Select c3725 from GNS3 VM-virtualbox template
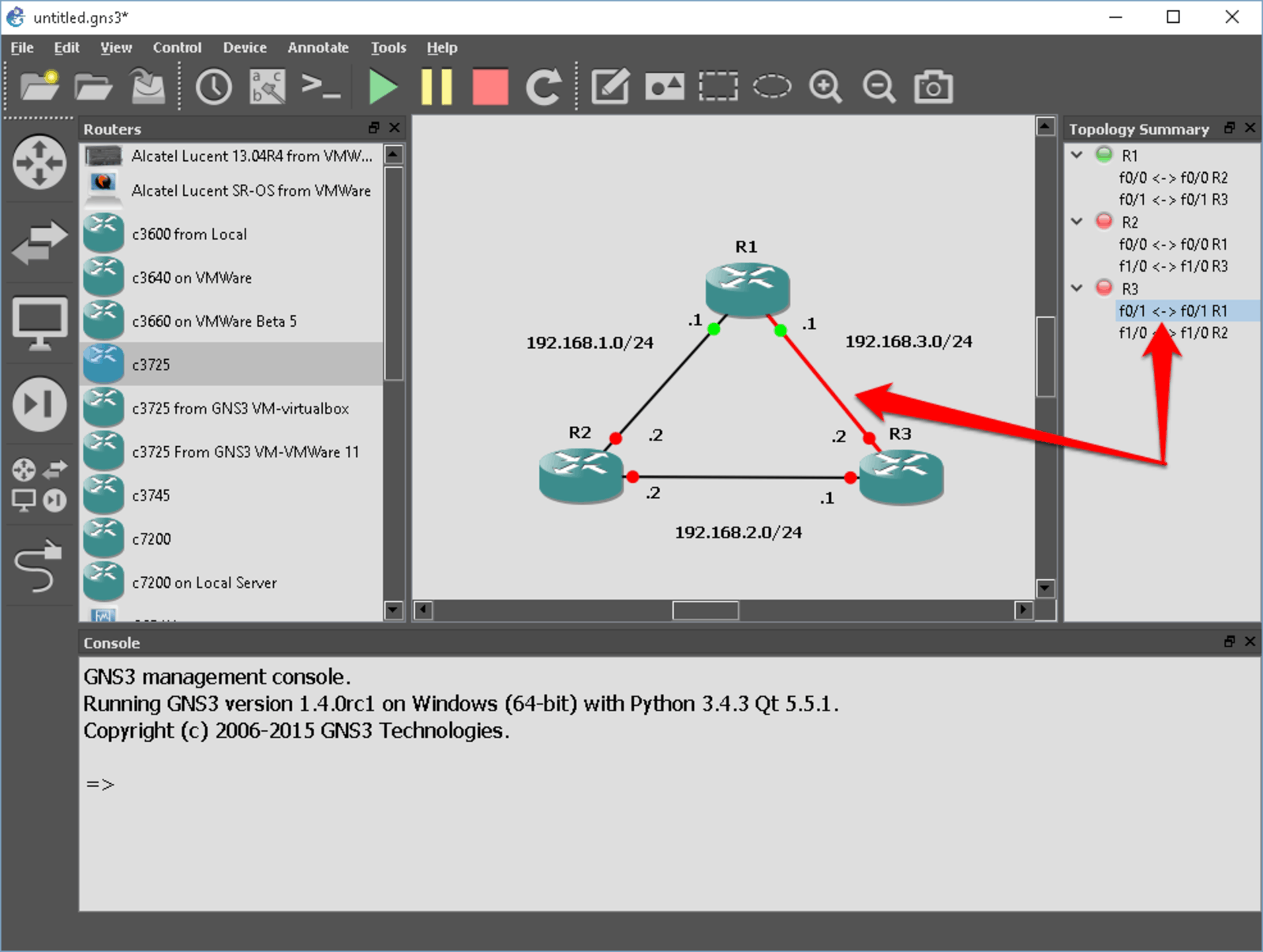Image resolution: width=1263 pixels, height=952 pixels. point(232,408)
